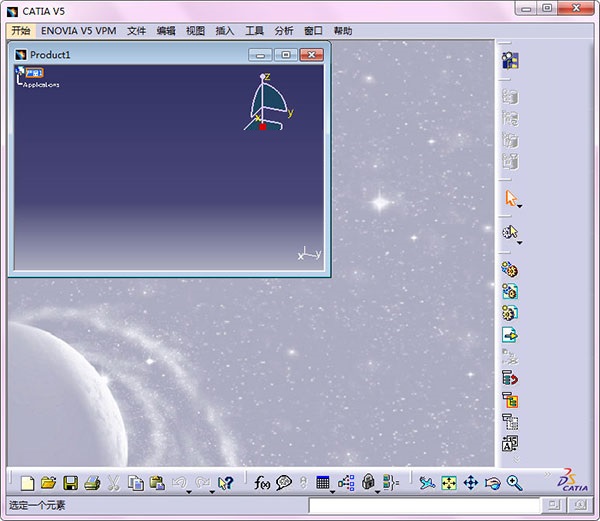
Task: Click the letter A numbering icon
Action: coord(510,444)
